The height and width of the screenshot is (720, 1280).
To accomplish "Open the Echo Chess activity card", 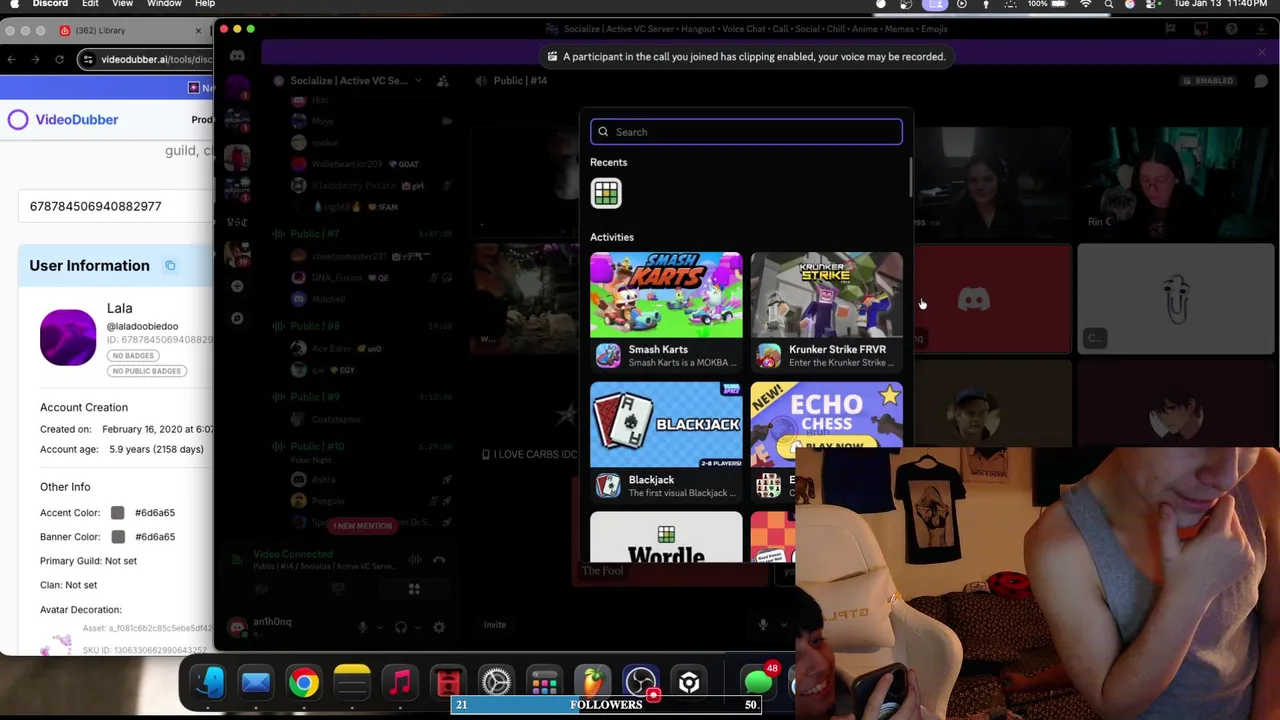I will [x=826, y=425].
